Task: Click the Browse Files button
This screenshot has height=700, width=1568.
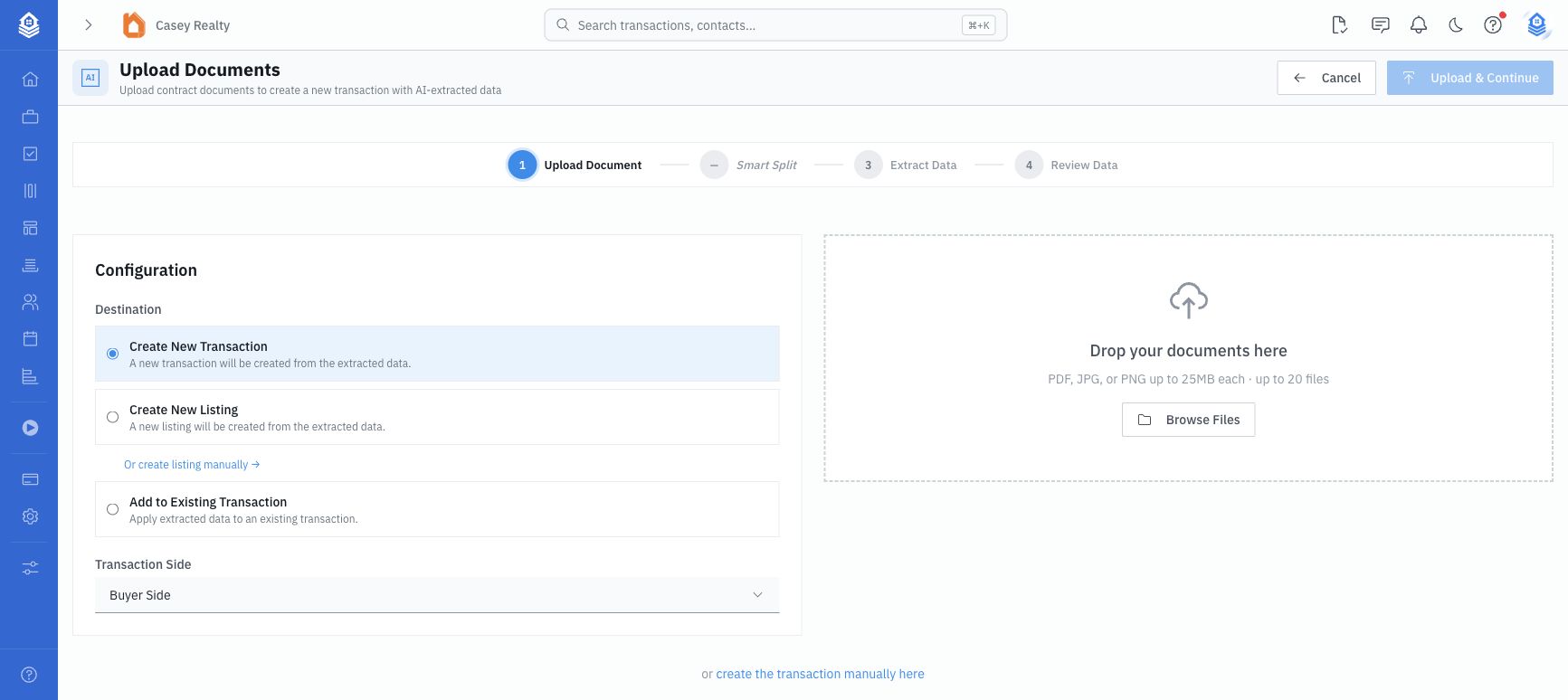Action: coord(1188,420)
